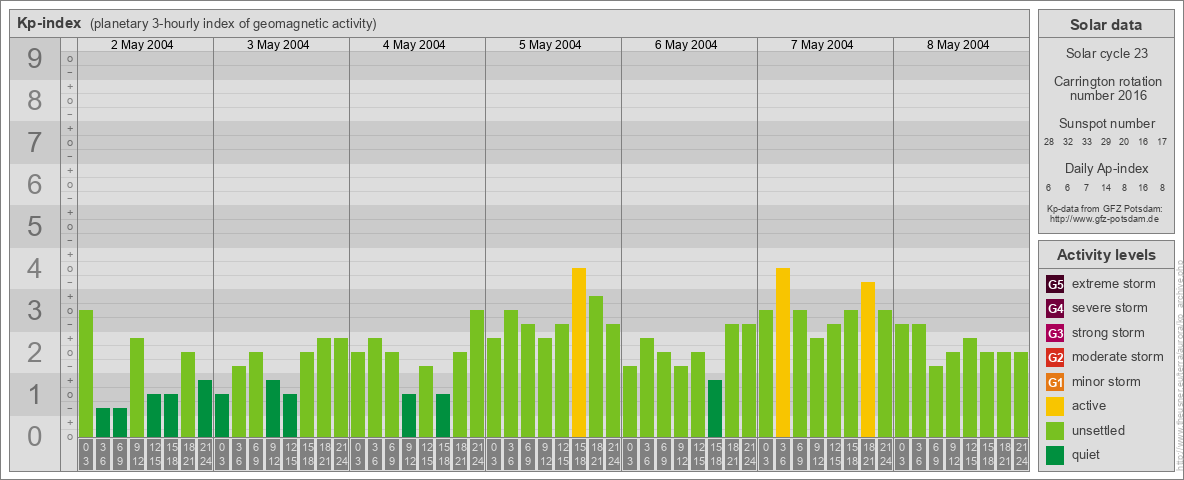The height and width of the screenshot is (480, 1184).
Task: Click the '4 May 2004' date header
Action: click(x=414, y=45)
